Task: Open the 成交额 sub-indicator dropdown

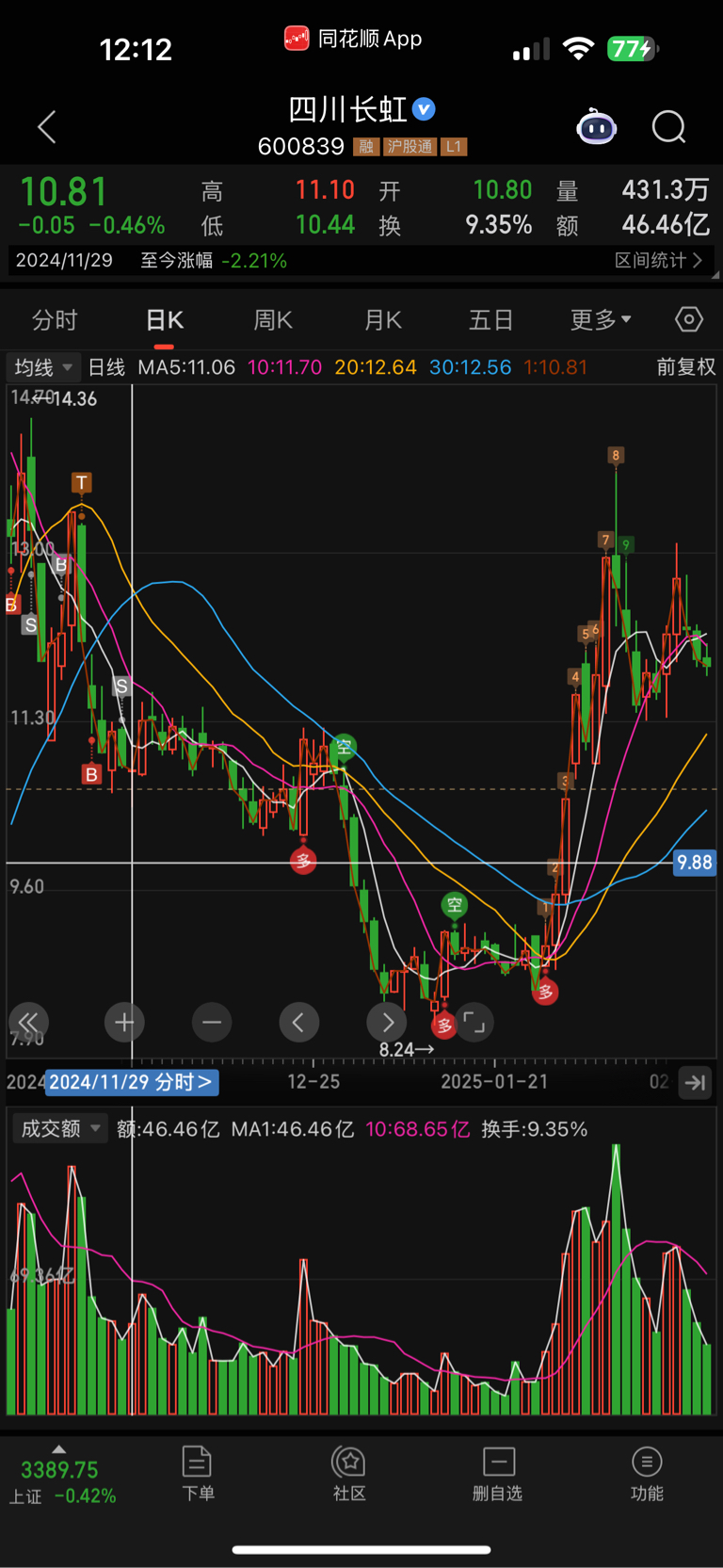Action: pyautogui.click(x=58, y=1128)
